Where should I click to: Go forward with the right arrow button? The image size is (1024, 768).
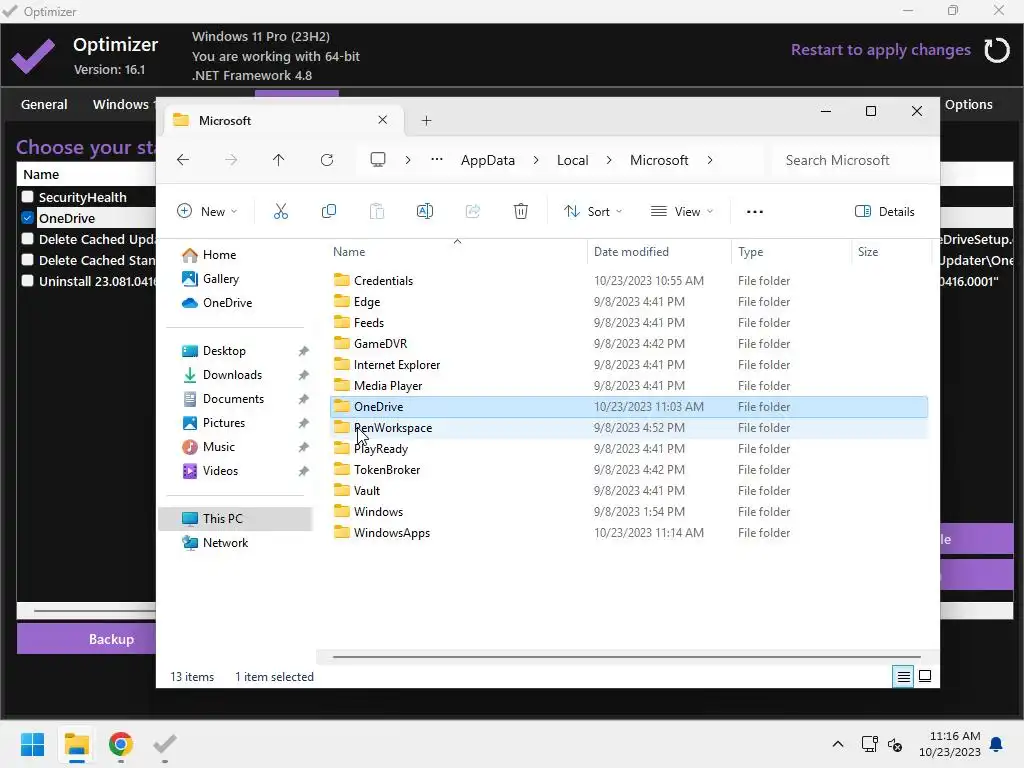[x=231, y=160]
